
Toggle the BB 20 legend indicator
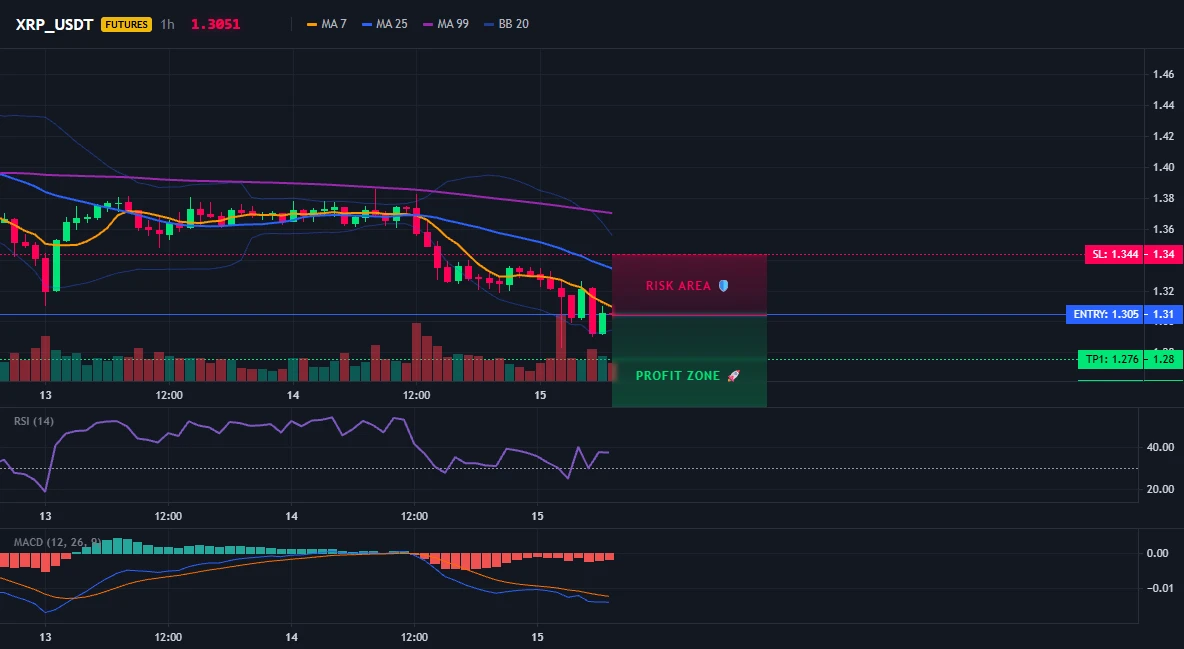coord(506,24)
